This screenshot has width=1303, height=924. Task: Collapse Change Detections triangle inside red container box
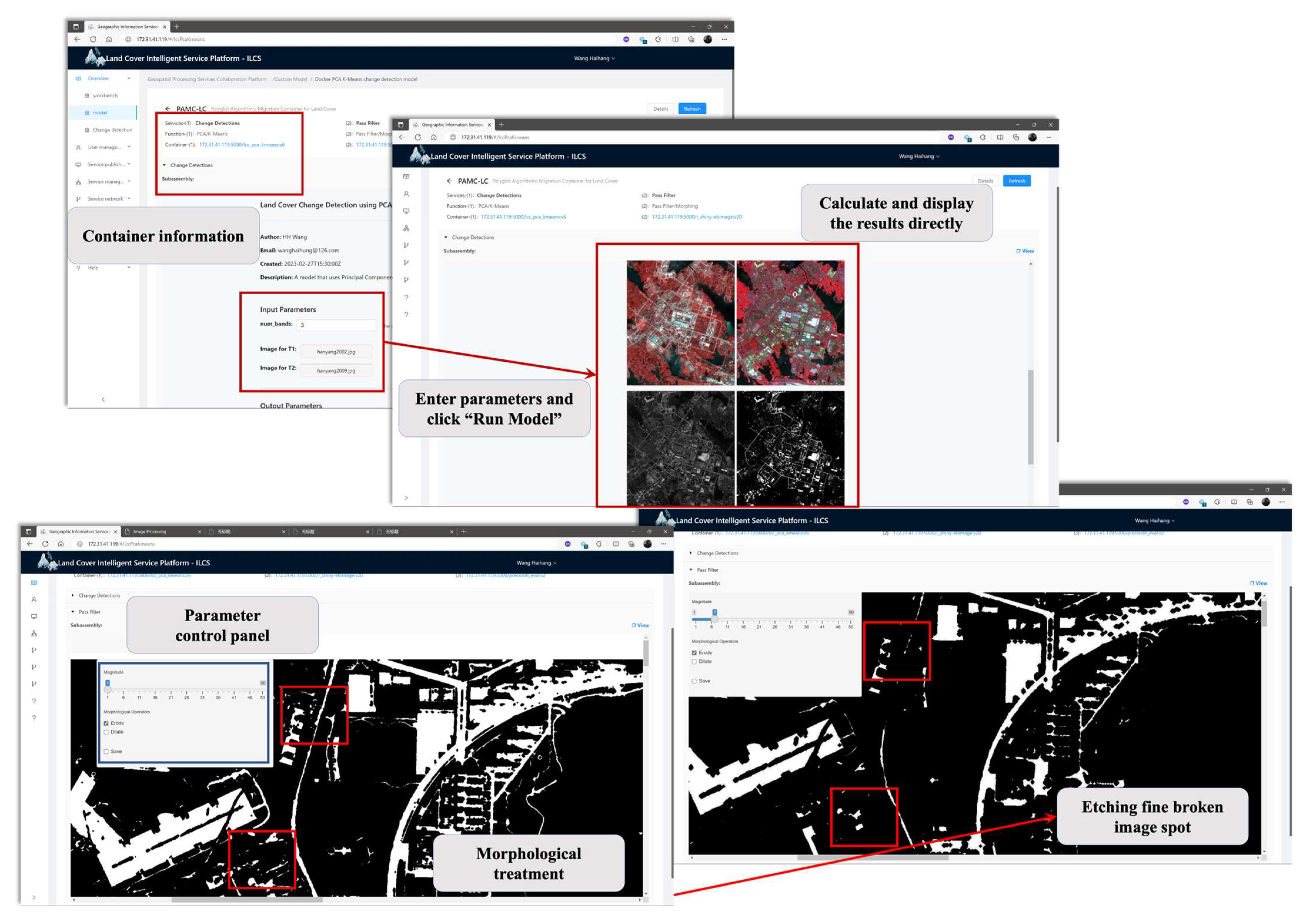(165, 166)
